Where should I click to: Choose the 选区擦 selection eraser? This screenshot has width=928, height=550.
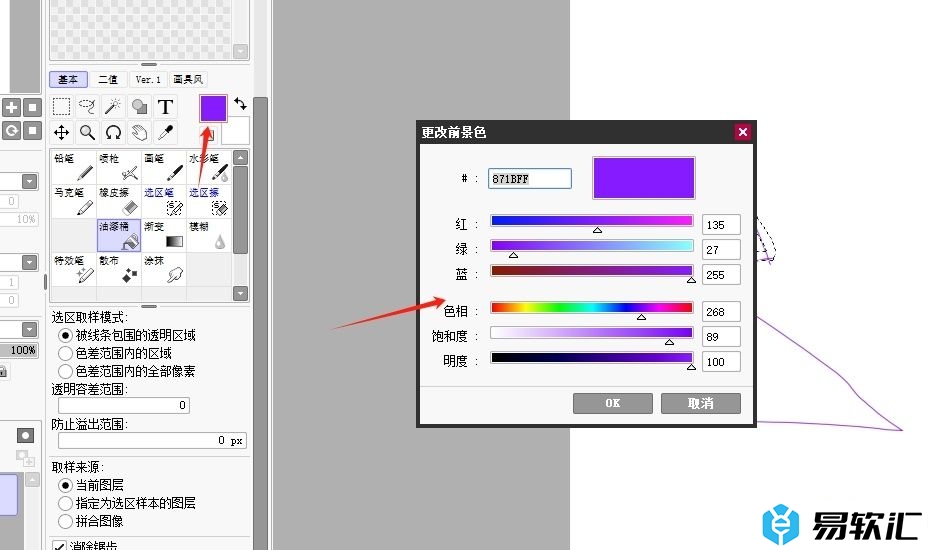coord(209,201)
